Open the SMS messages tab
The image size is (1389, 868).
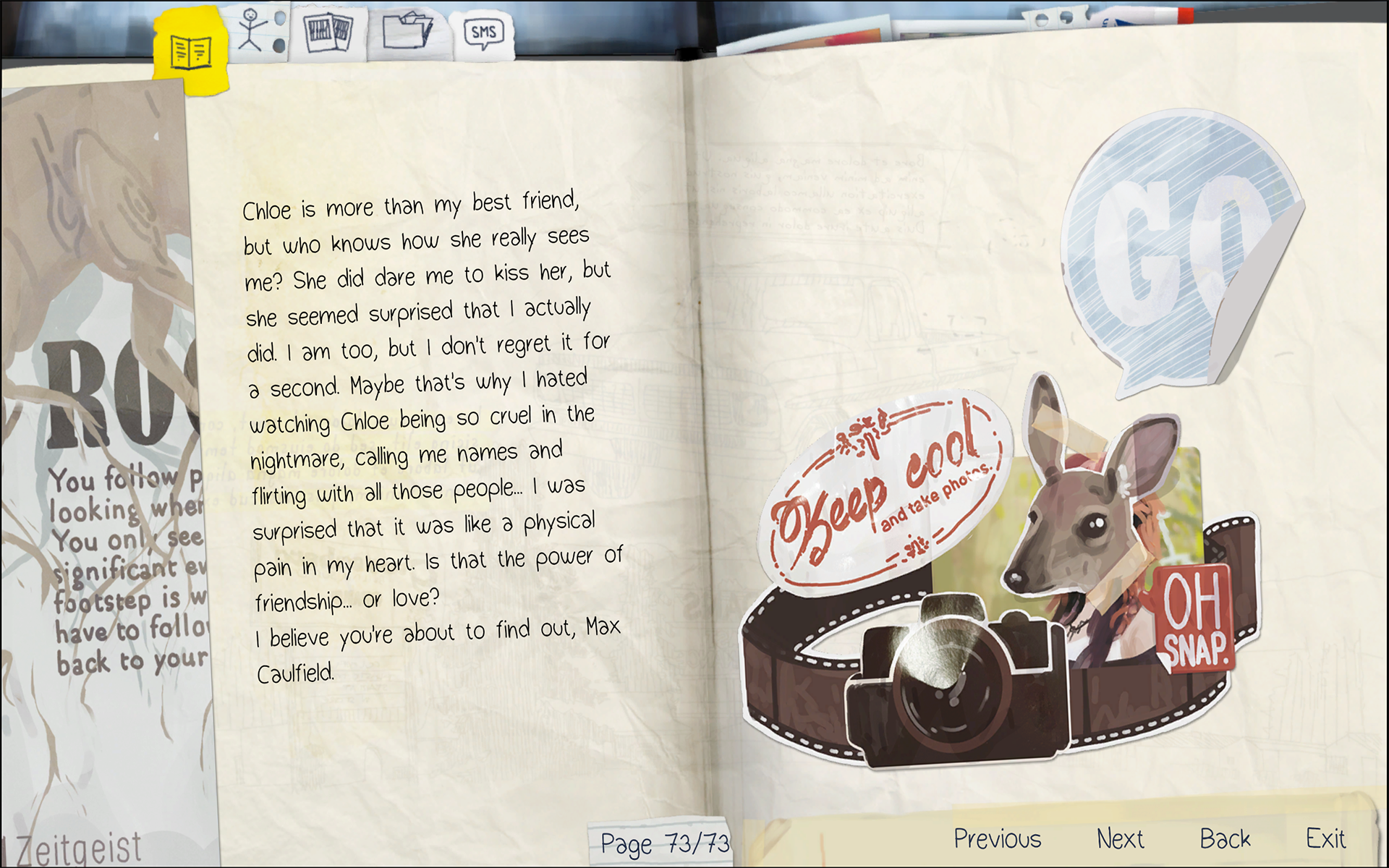(483, 33)
